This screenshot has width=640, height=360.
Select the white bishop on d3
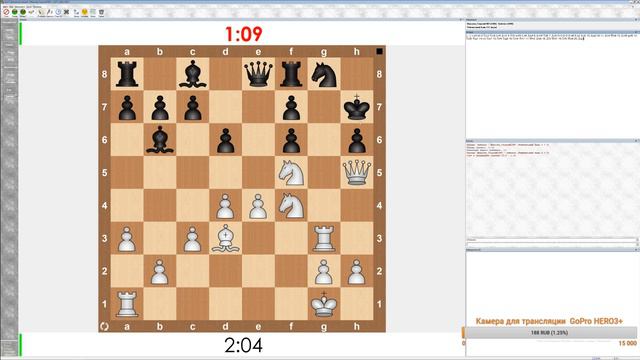[x=225, y=238]
